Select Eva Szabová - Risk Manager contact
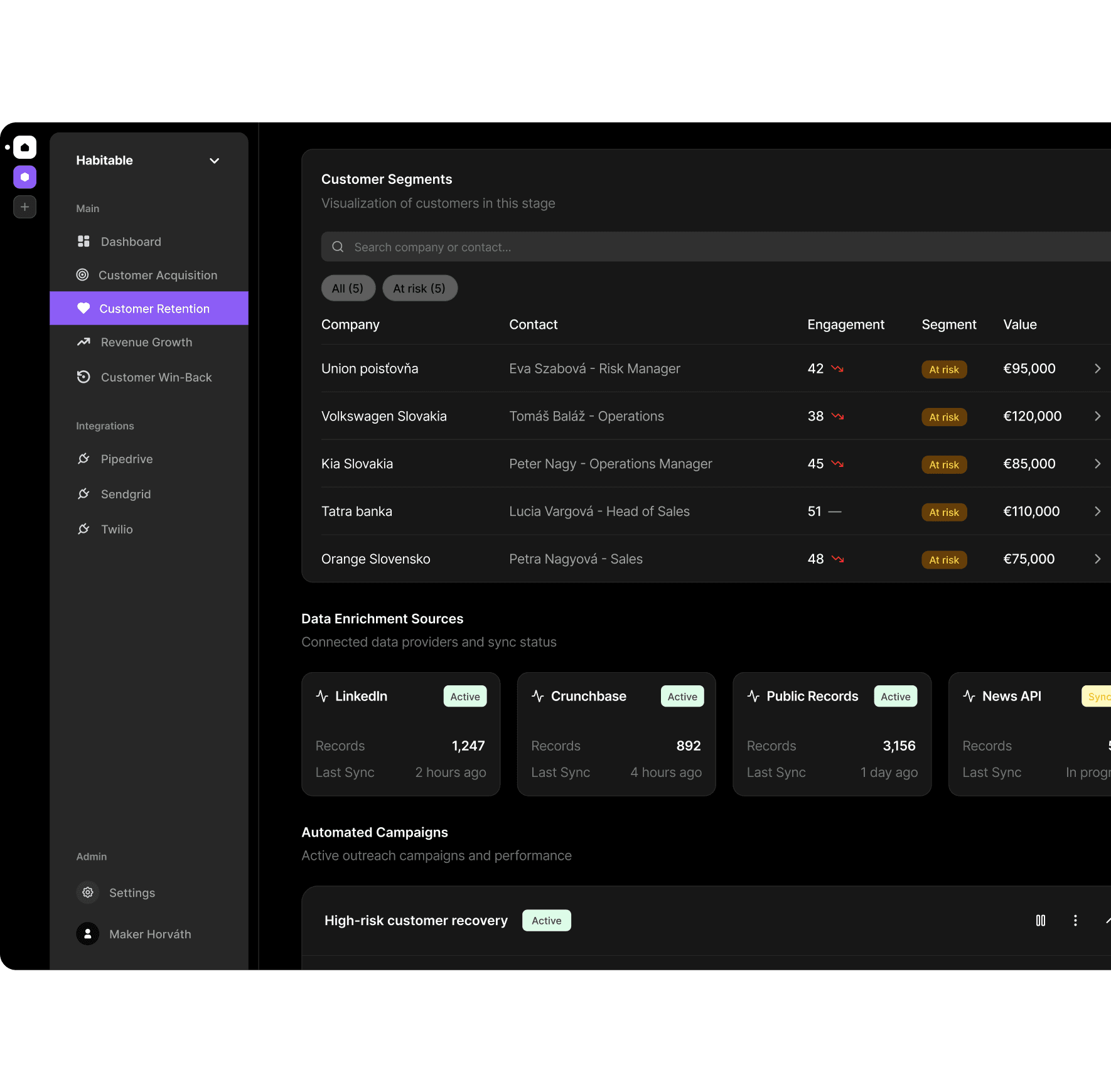 click(594, 368)
